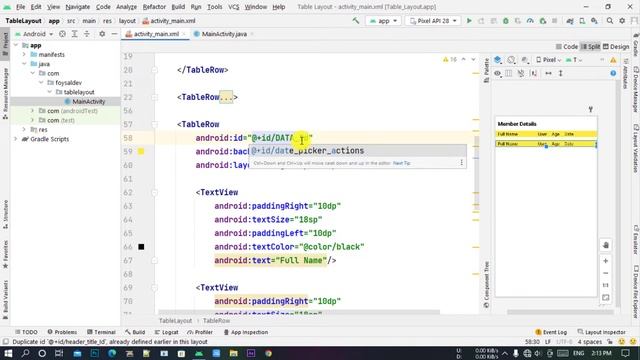Collapse the app module tree node

click(x=16, y=45)
